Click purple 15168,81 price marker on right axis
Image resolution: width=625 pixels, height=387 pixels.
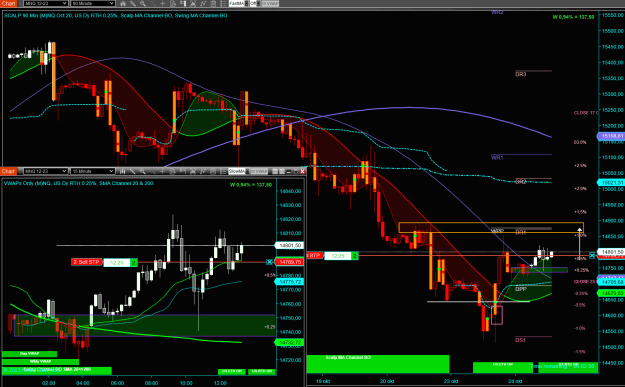[x=611, y=136]
